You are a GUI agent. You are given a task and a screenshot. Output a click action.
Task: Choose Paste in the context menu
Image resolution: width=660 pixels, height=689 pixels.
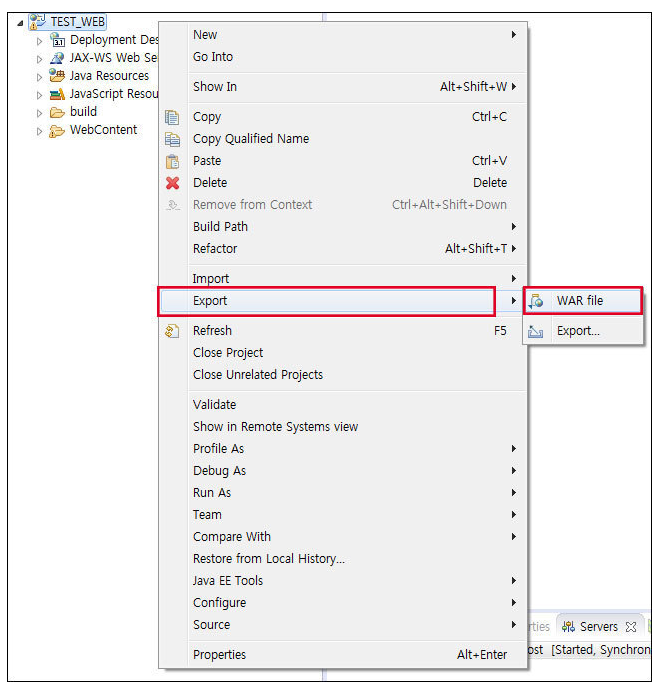point(343,161)
